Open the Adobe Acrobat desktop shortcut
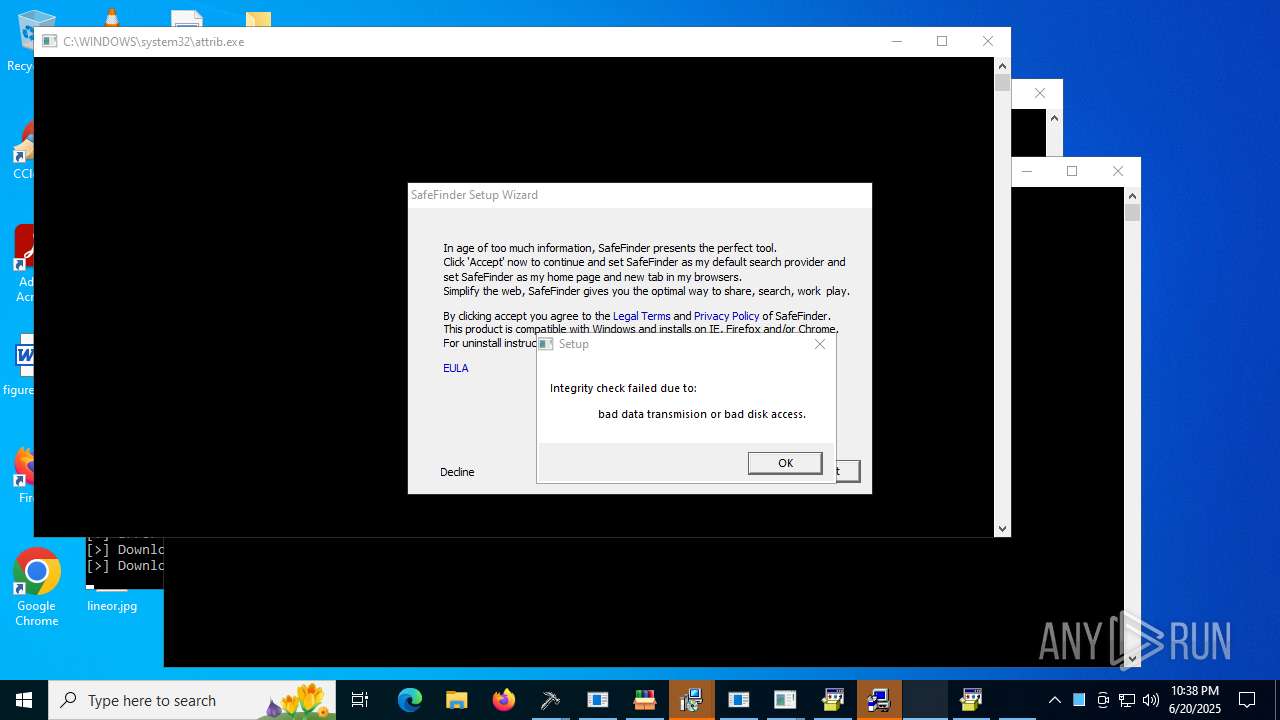The width and height of the screenshot is (1280, 720). click(22, 265)
